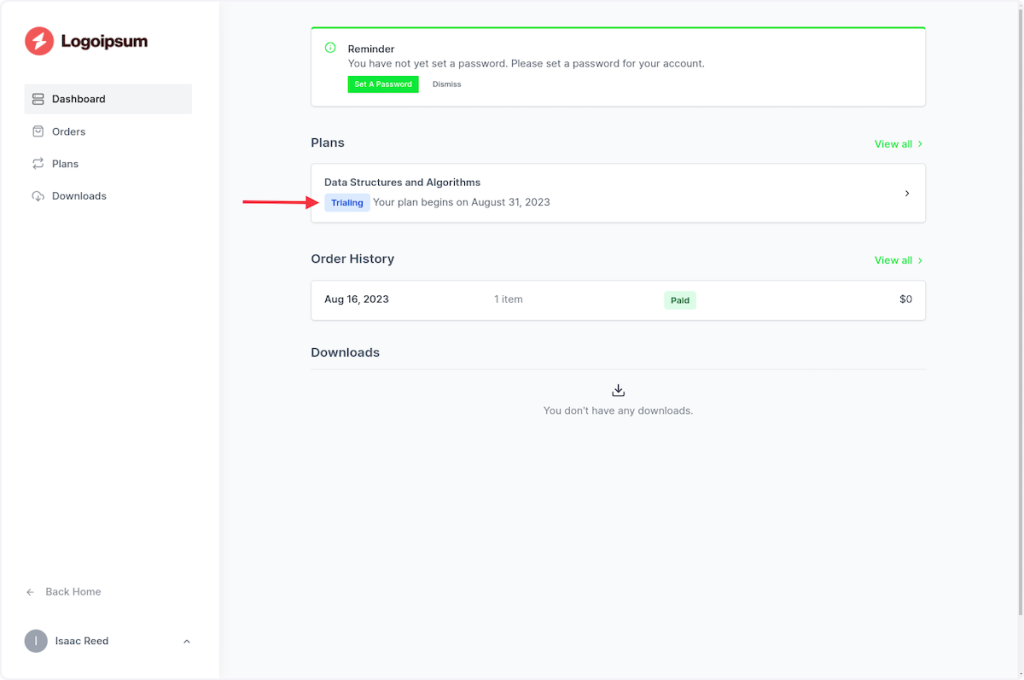Click the Logoipsum lightning logo icon
The image size is (1024, 680).
[x=39, y=41]
